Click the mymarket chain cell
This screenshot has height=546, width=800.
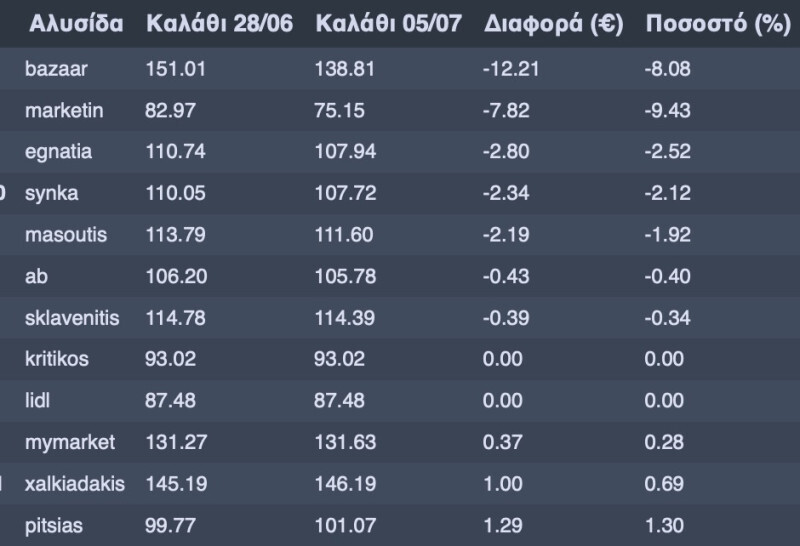[x=70, y=442]
